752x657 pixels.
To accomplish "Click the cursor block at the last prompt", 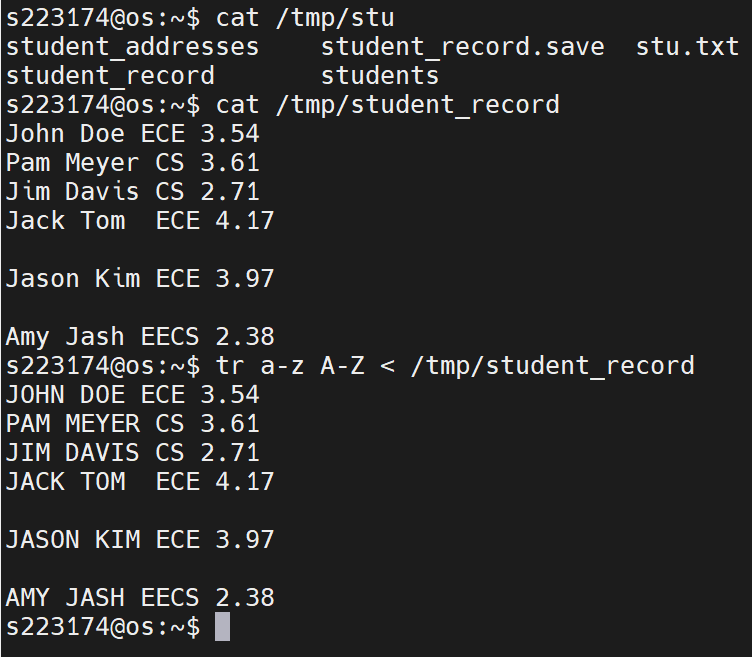I will pos(222,627).
